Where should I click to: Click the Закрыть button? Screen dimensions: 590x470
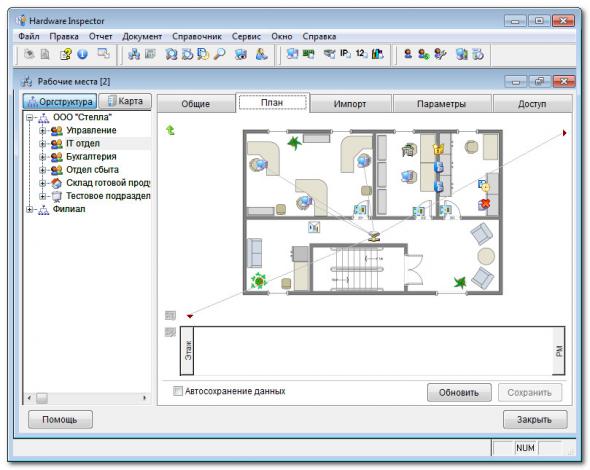pos(535,419)
